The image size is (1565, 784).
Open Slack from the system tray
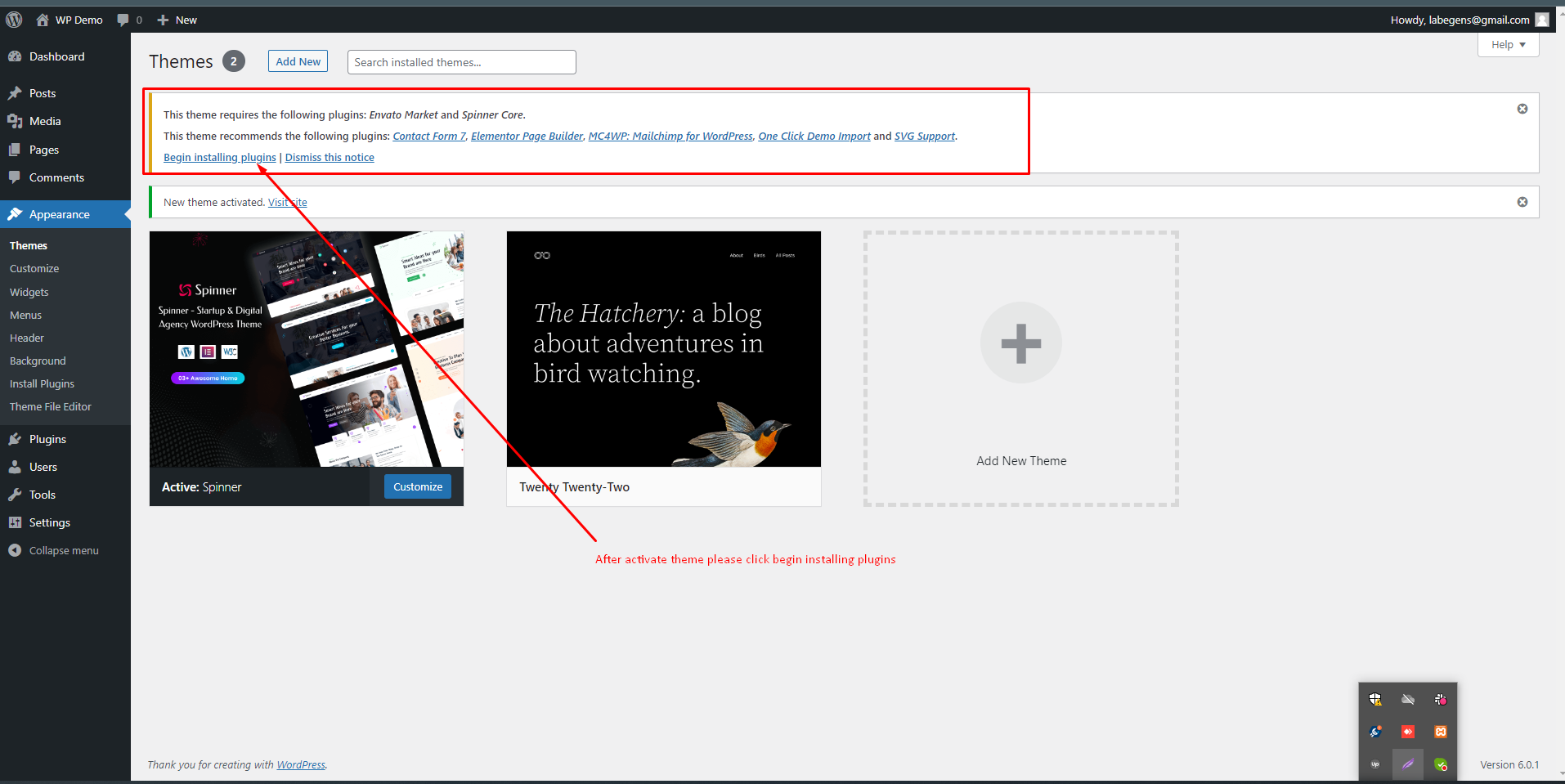[x=1441, y=699]
